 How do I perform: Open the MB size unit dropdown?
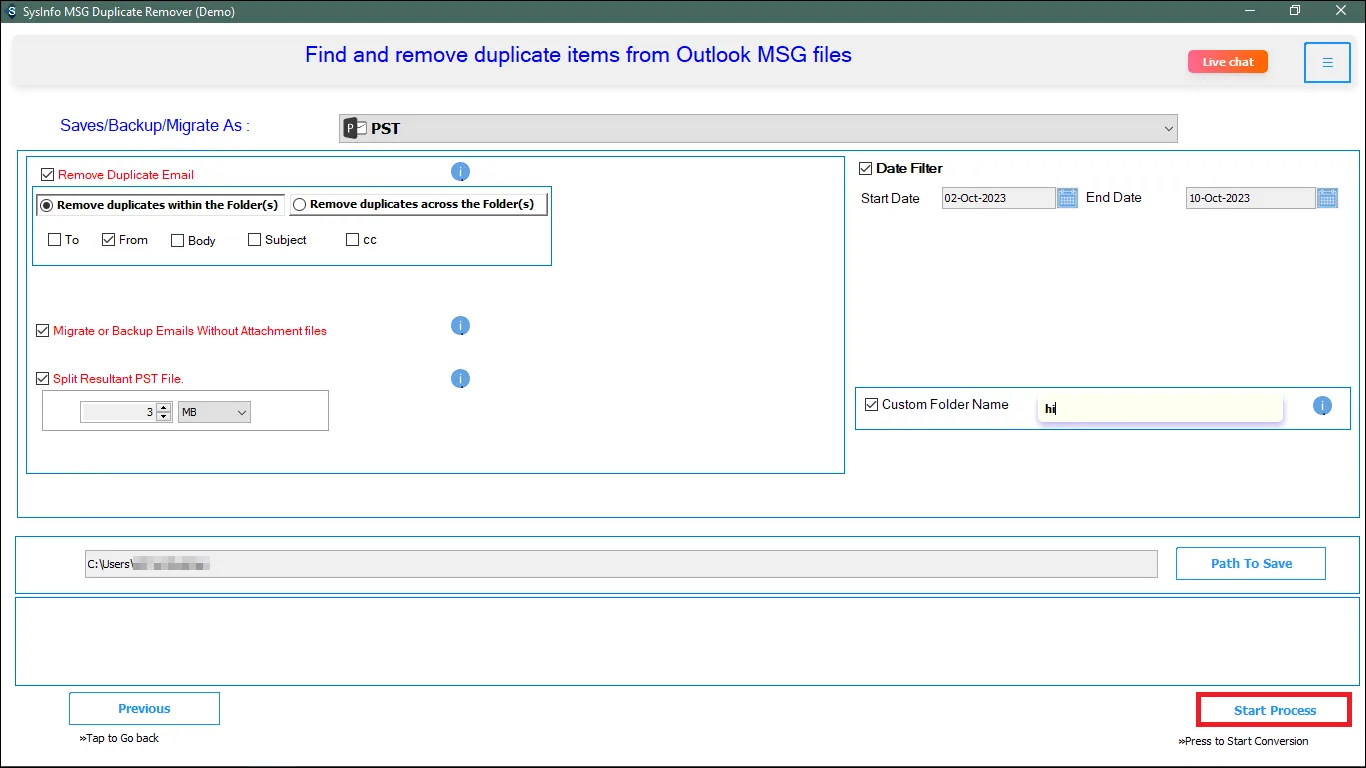214,412
